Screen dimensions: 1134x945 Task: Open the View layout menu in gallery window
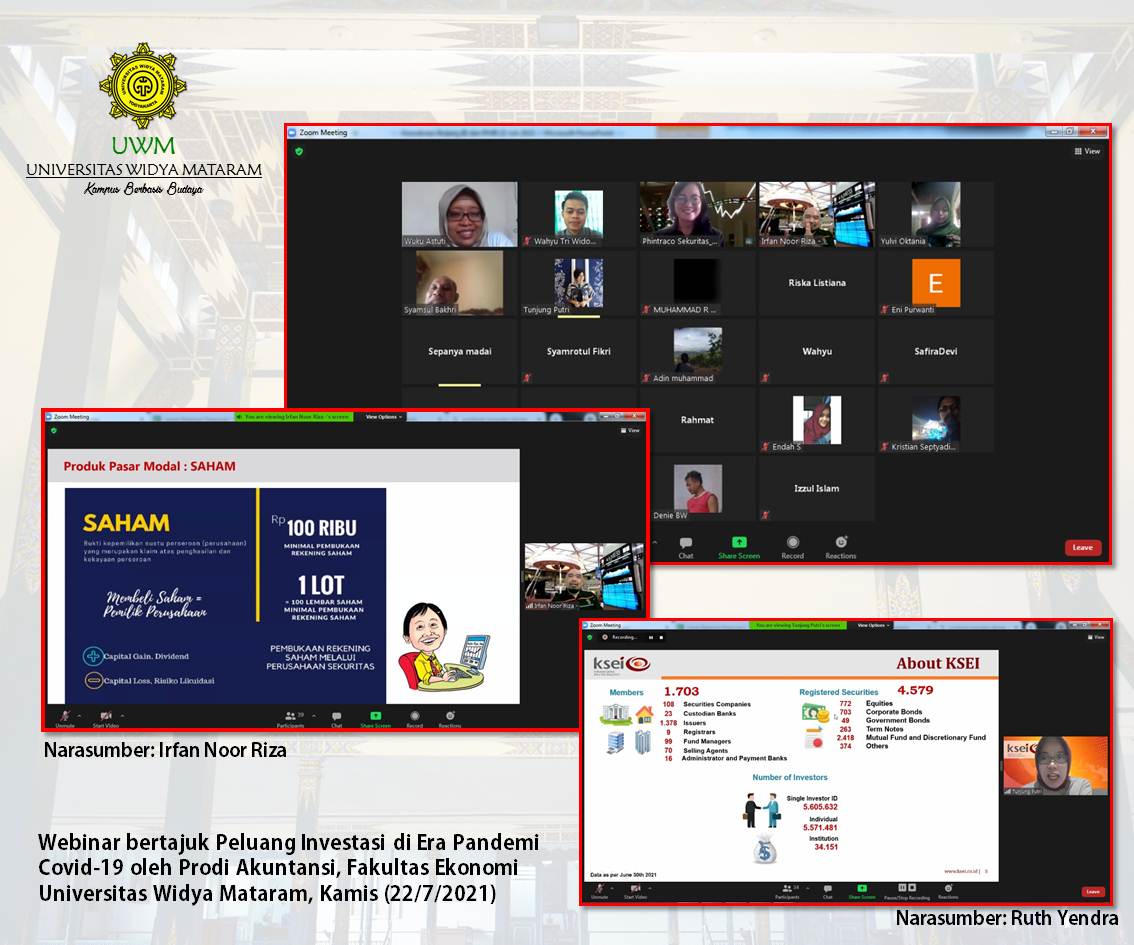pyautogui.click(x=1087, y=151)
